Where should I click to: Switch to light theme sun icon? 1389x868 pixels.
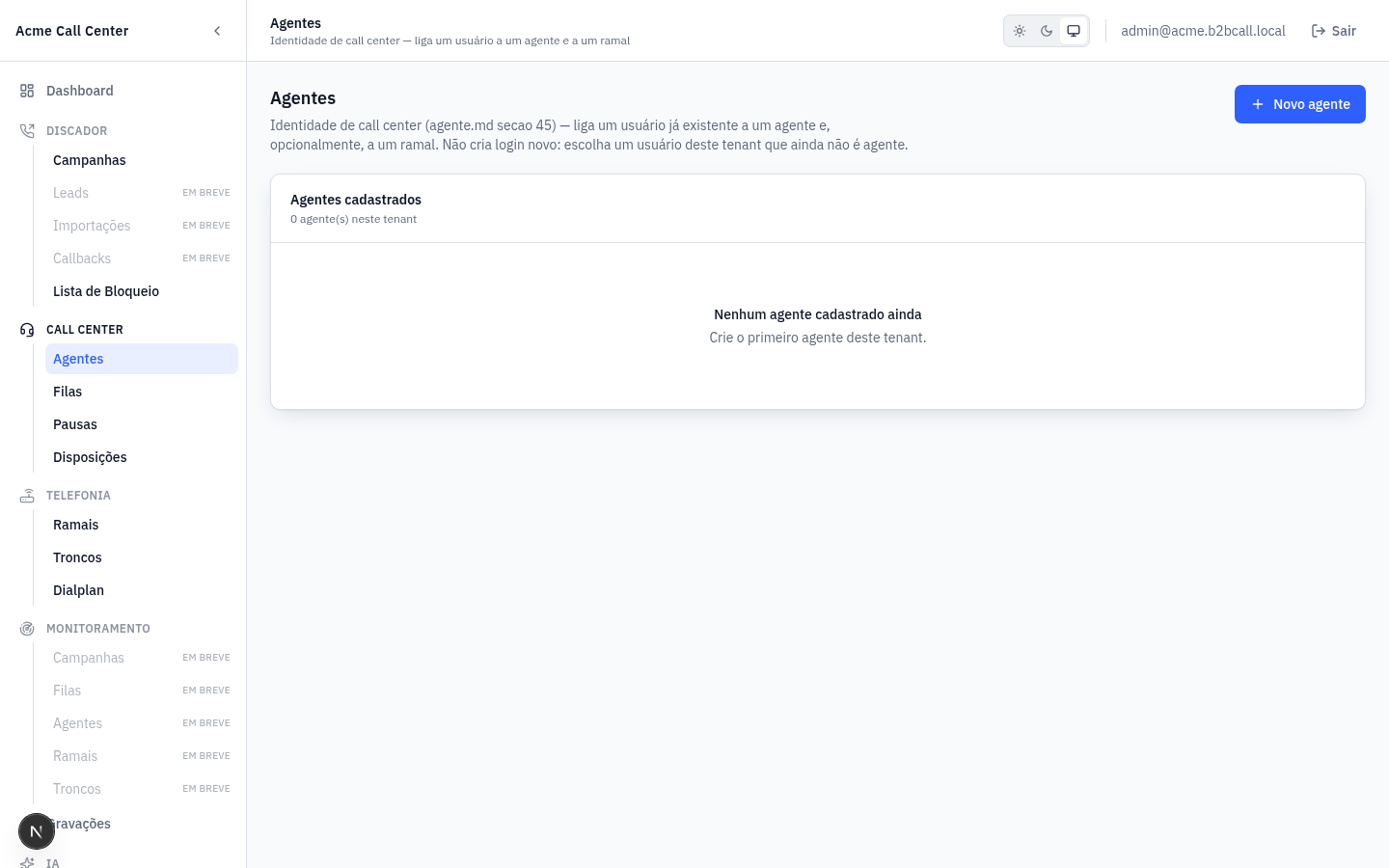[x=1020, y=31]
